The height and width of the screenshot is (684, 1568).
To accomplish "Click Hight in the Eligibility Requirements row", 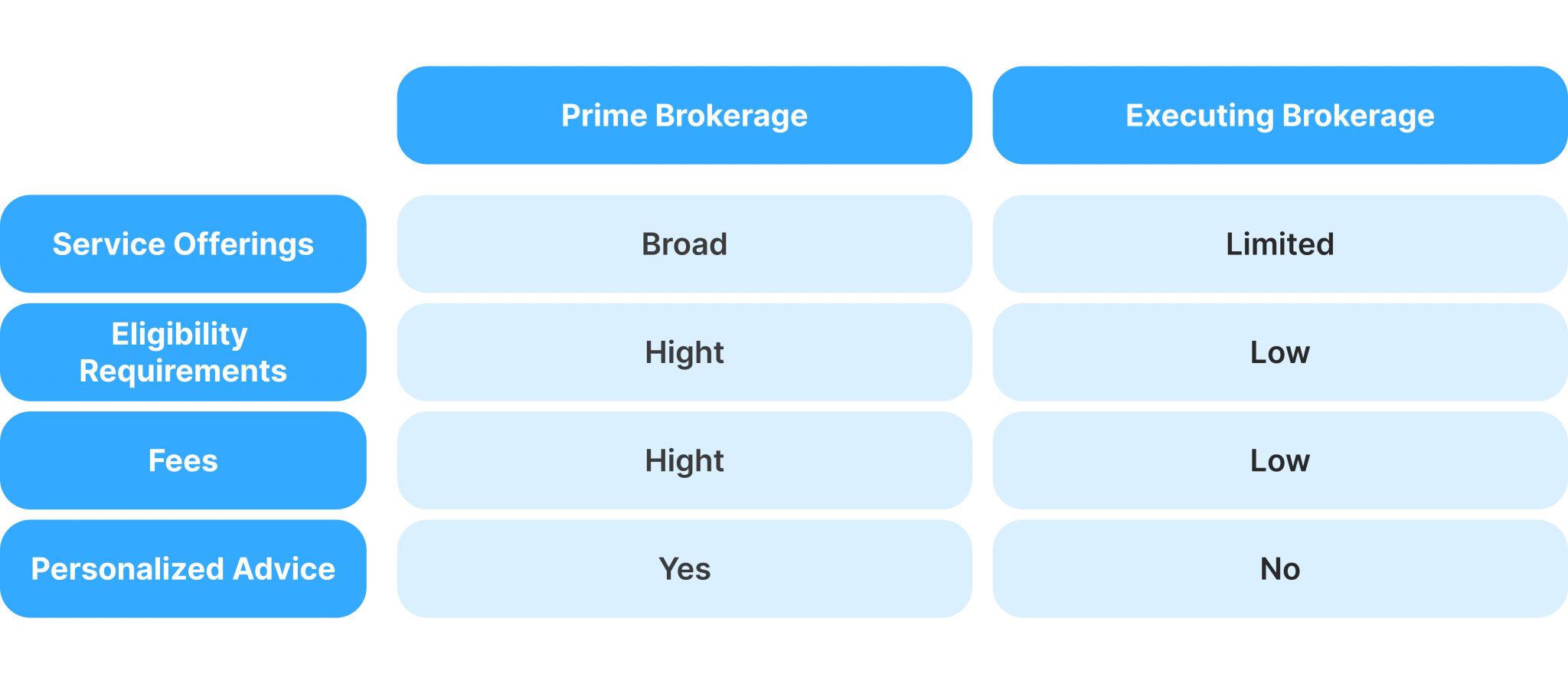I will pyautogui.click(x=684, y=352).
